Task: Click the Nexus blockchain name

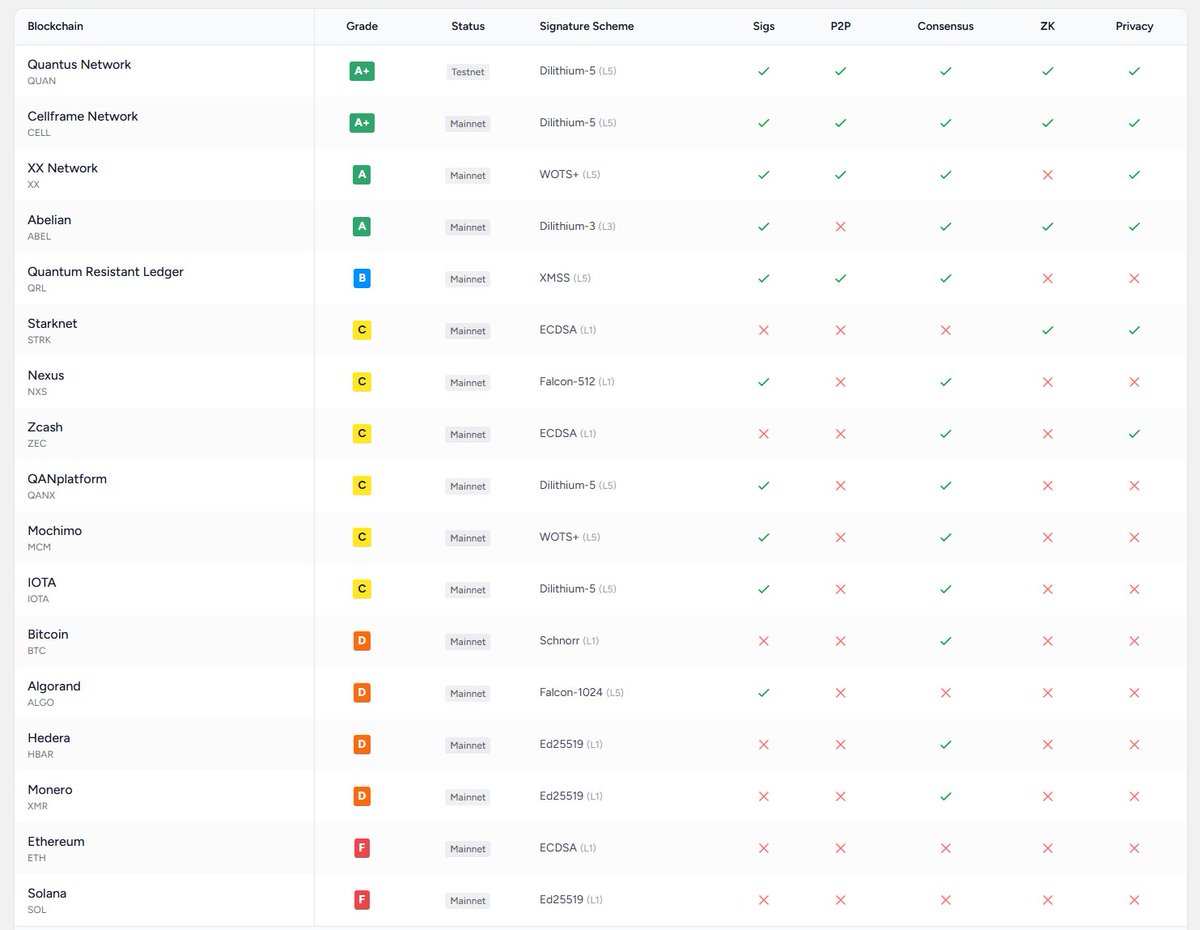Action: pyautogui.click(x=46, y=375)
